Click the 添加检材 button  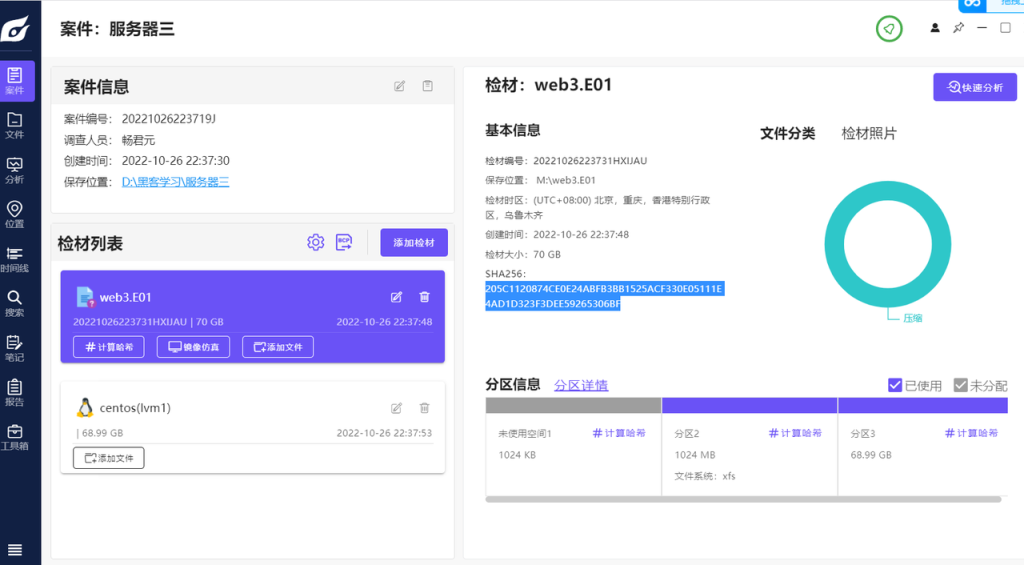pos(414,243)
